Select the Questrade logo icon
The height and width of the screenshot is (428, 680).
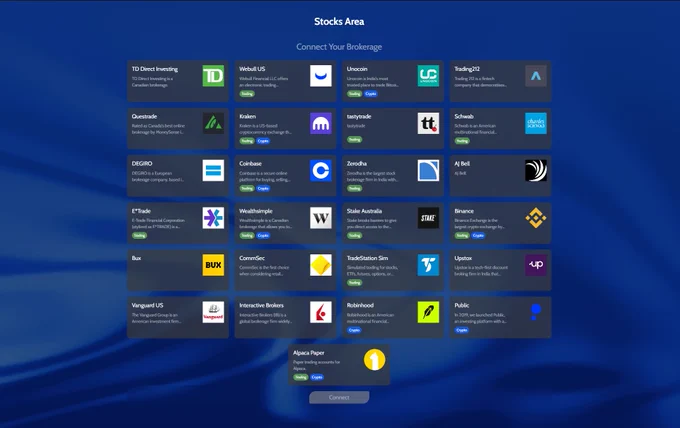[x=213, y=123]
